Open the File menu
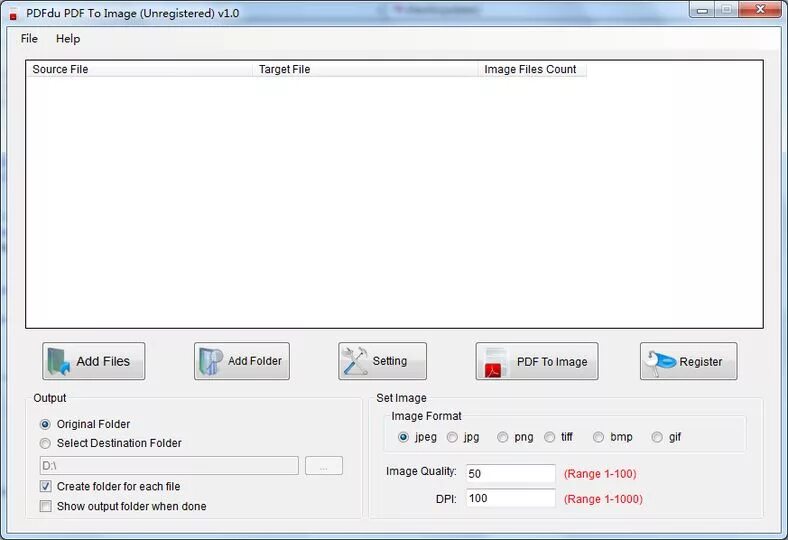The width and height of the screenshot is (788, 540). point(29,39)
